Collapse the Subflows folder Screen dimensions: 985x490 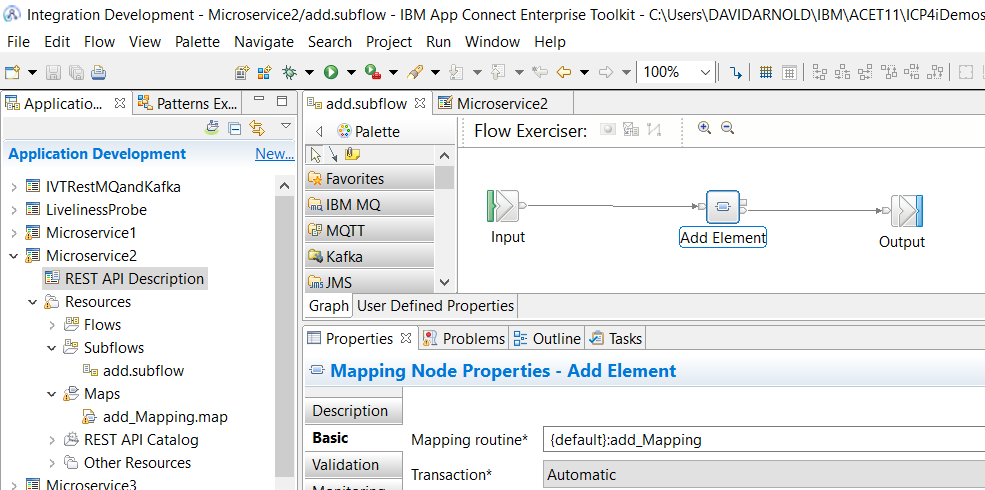[52, 348]
